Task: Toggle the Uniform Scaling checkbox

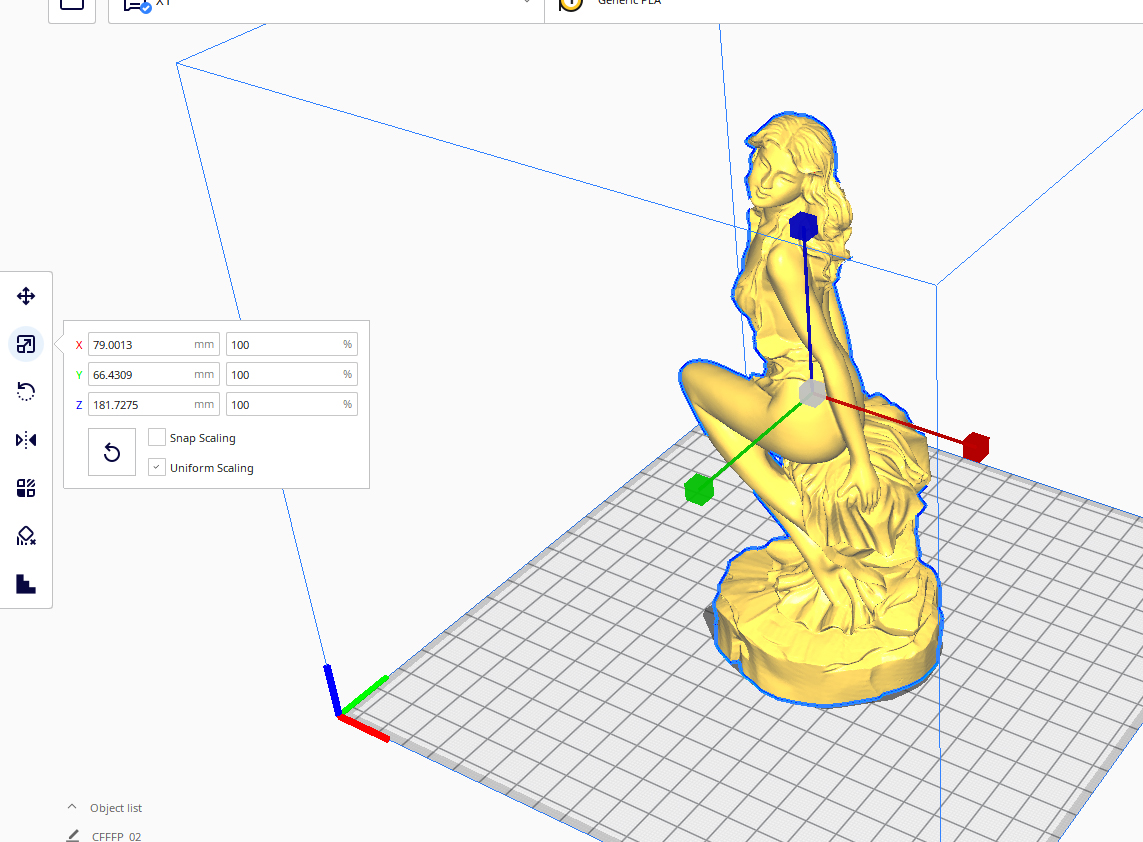Action: [x=157, y=467]
